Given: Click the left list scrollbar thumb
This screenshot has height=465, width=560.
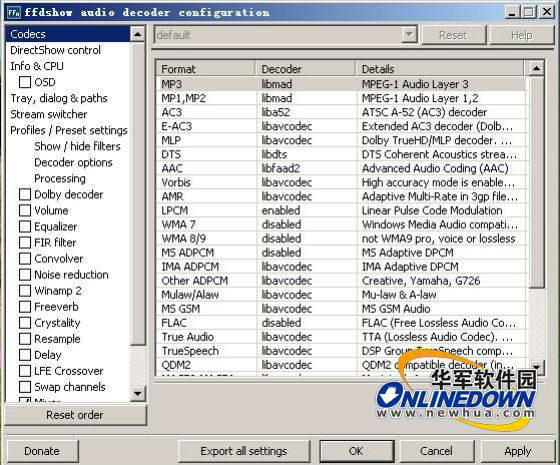Looking at the screenshot, I should [x=138, y=194].
